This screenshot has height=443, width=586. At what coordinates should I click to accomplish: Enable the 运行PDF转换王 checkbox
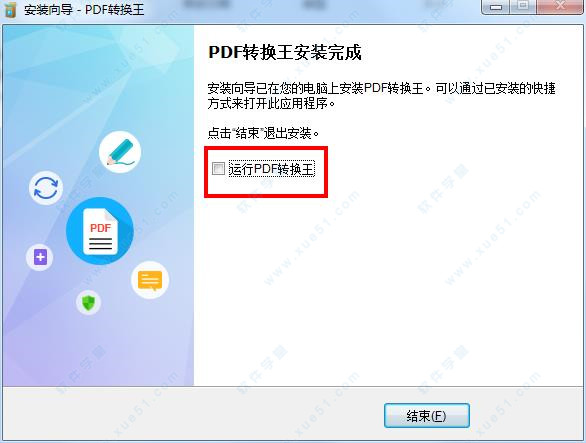pyautogui.click(x=218, y=169)
